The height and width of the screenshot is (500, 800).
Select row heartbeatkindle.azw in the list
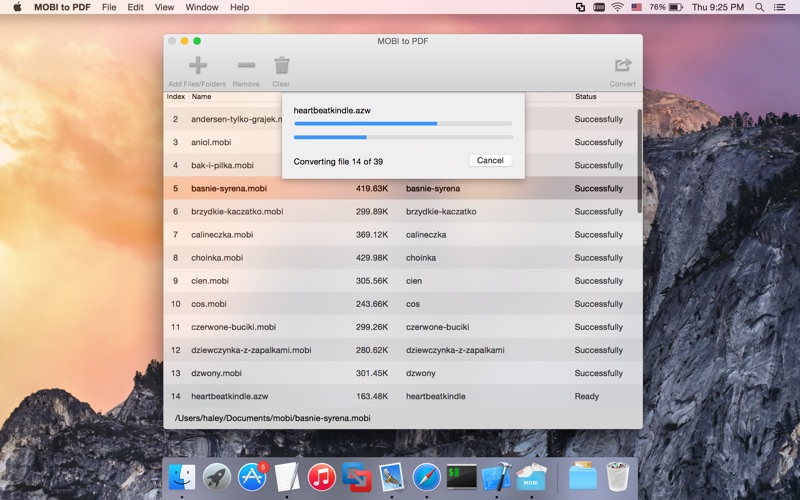(401, 396)
